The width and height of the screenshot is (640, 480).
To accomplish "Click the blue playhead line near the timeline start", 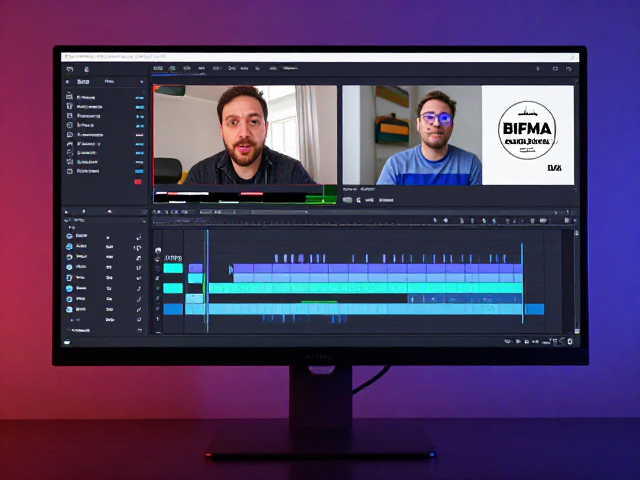I will (207, 281).
